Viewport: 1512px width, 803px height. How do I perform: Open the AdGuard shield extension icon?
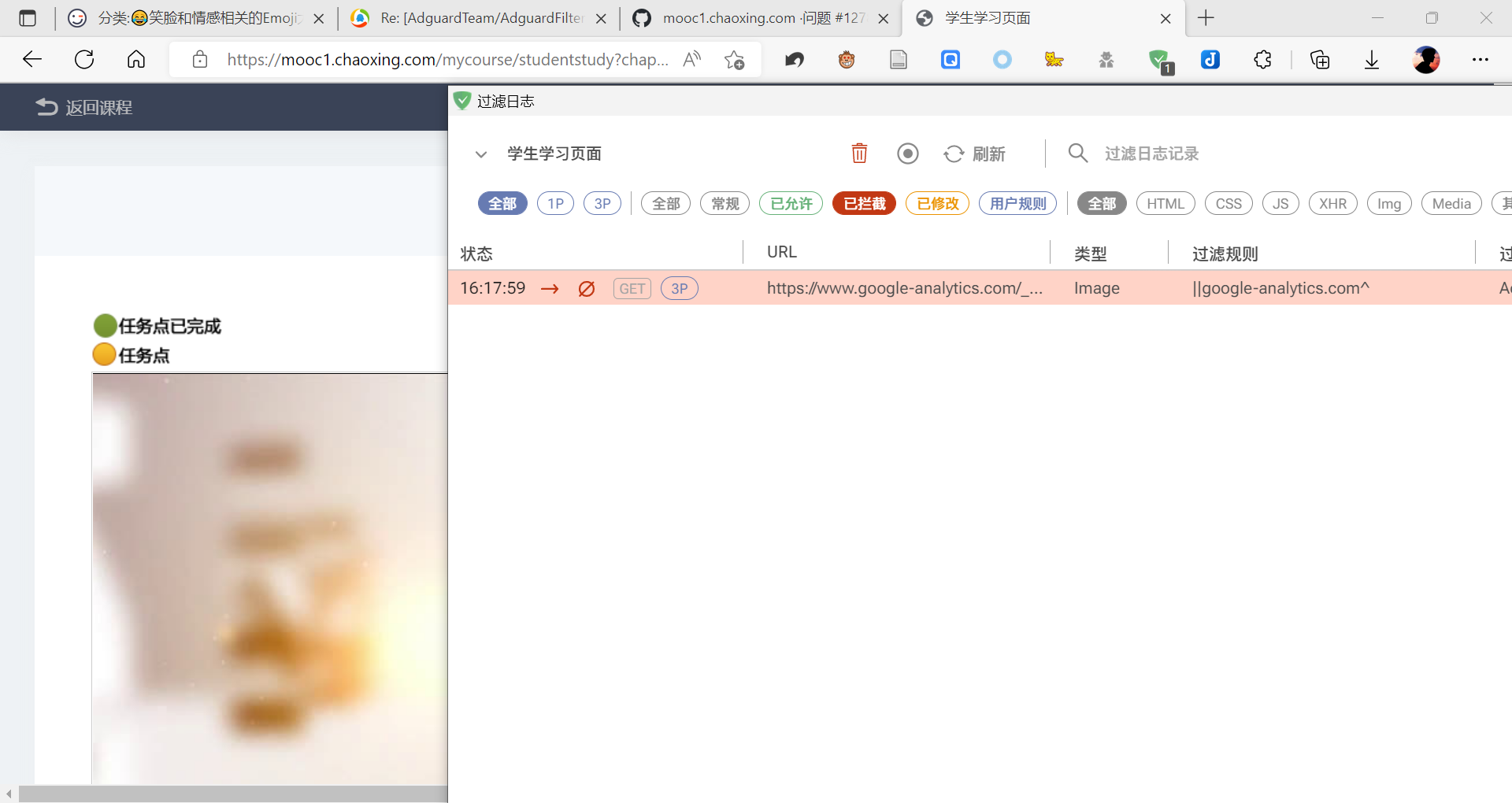[x=1159, y=59]
